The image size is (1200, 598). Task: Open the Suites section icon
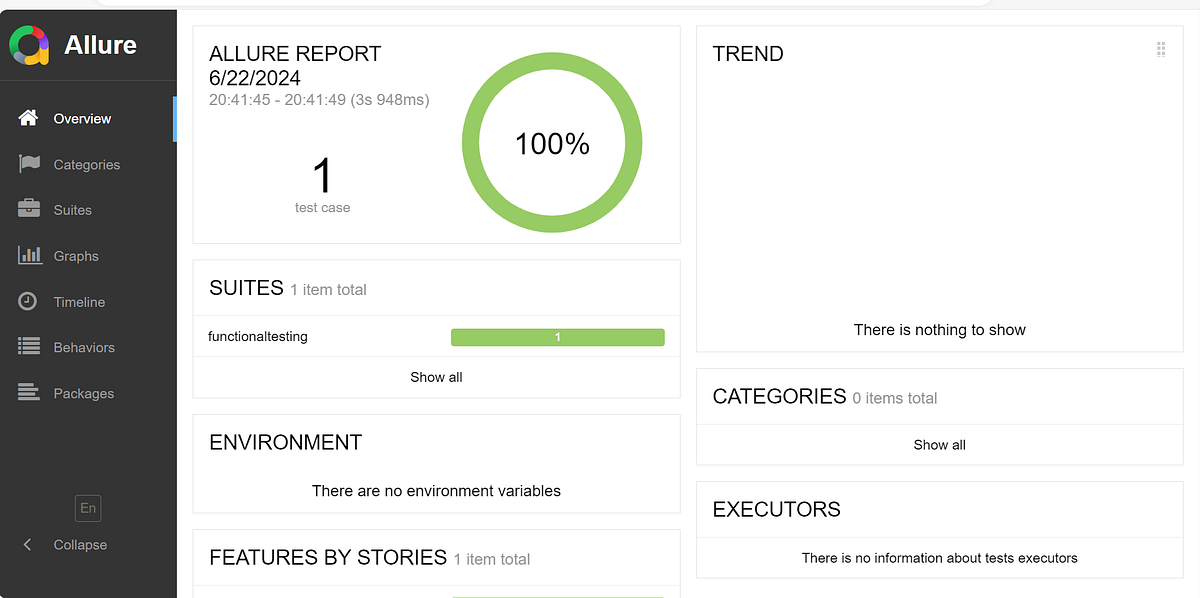tap(31, 209)
